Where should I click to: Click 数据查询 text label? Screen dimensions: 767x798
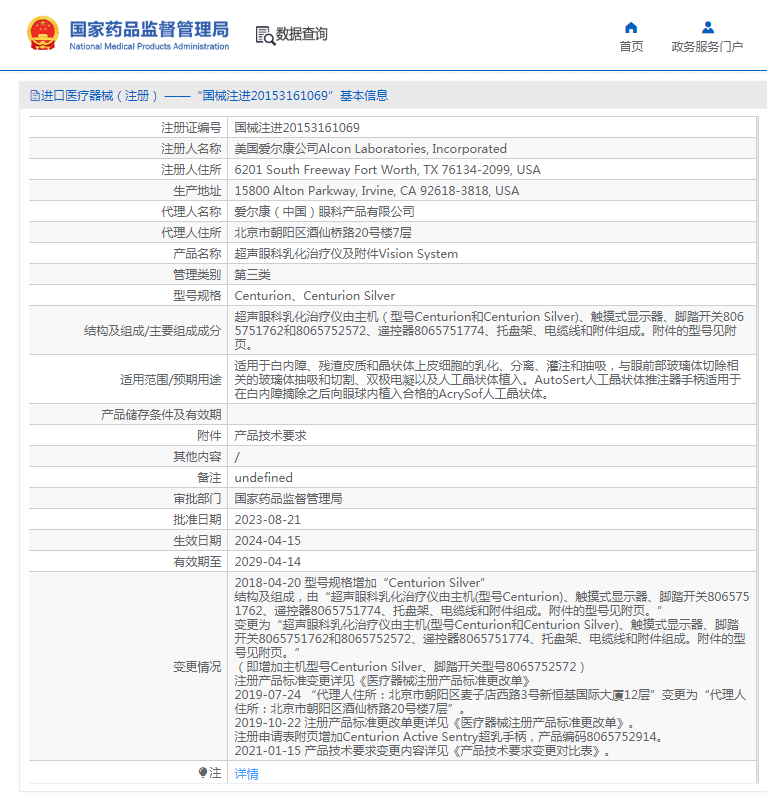click(x=301, y=34)
